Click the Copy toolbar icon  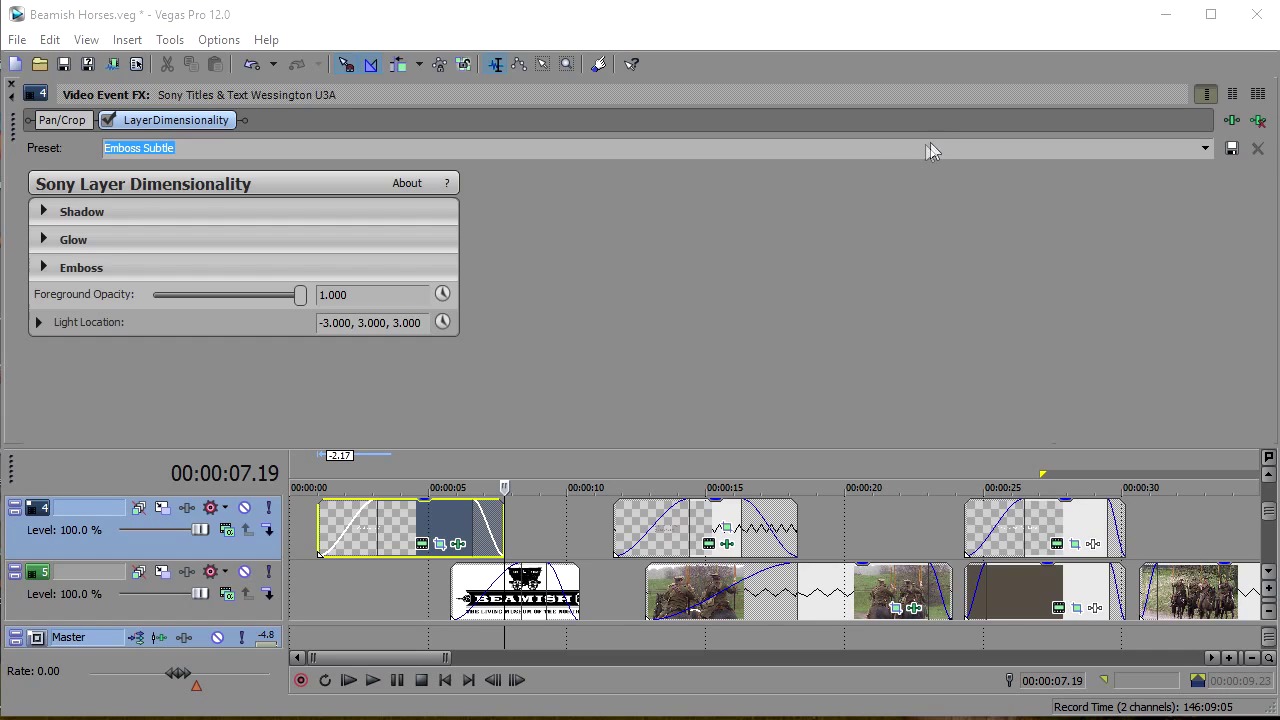click(191, 64)
